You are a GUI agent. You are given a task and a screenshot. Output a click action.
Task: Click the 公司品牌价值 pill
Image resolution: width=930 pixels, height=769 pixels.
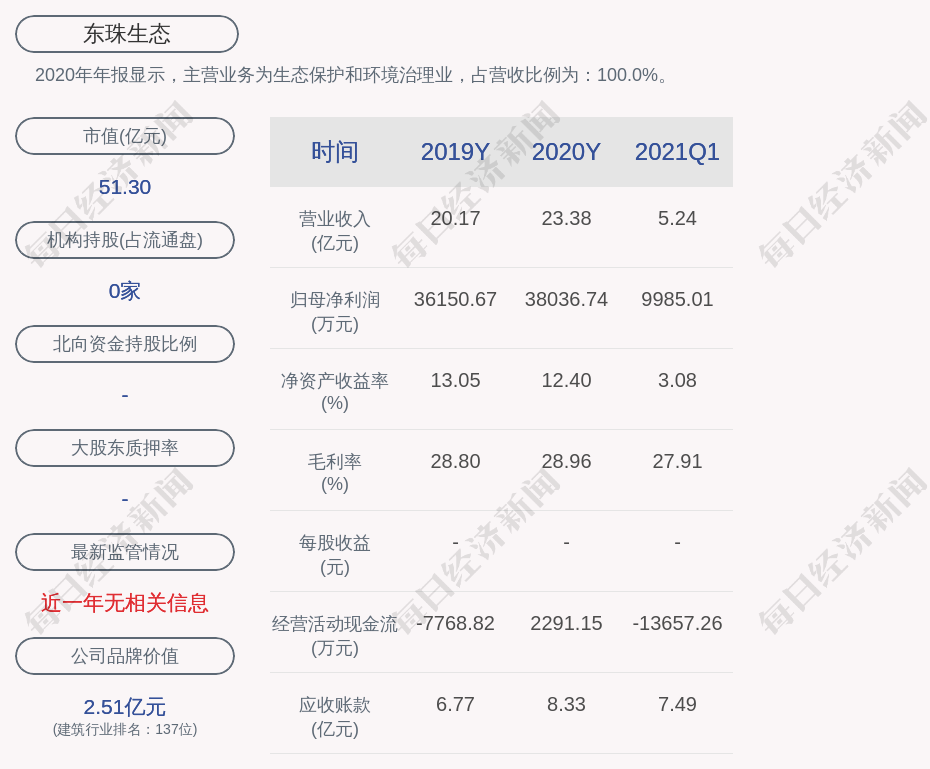[x=125, y=656]
